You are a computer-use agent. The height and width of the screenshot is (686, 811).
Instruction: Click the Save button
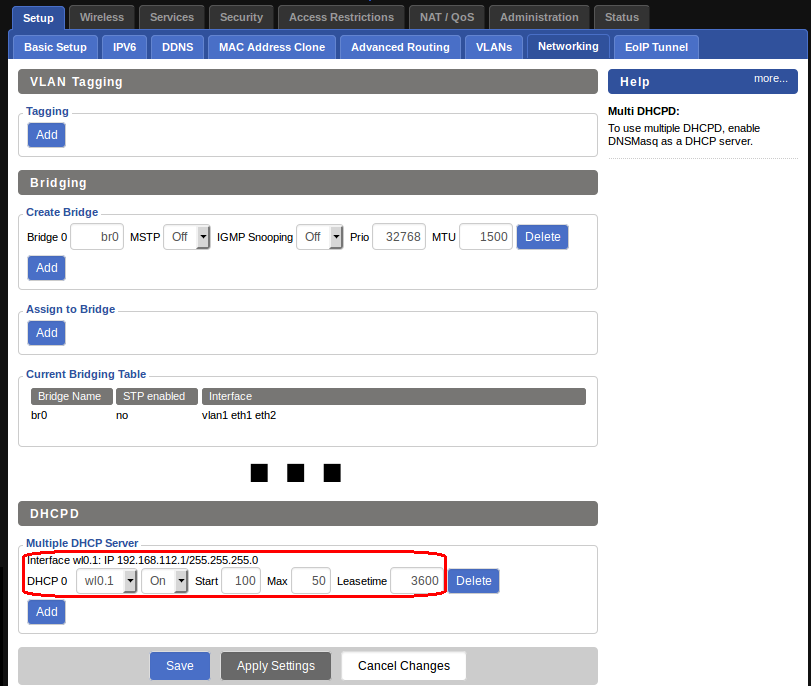click(x=180, y=666)
